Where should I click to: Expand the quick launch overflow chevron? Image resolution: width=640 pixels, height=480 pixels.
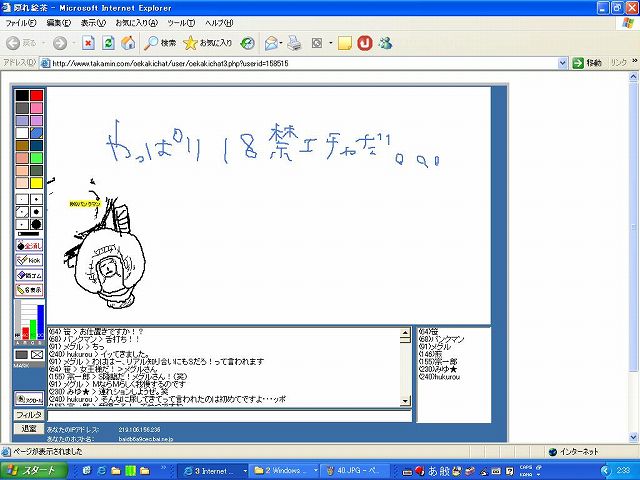[164, 468]
